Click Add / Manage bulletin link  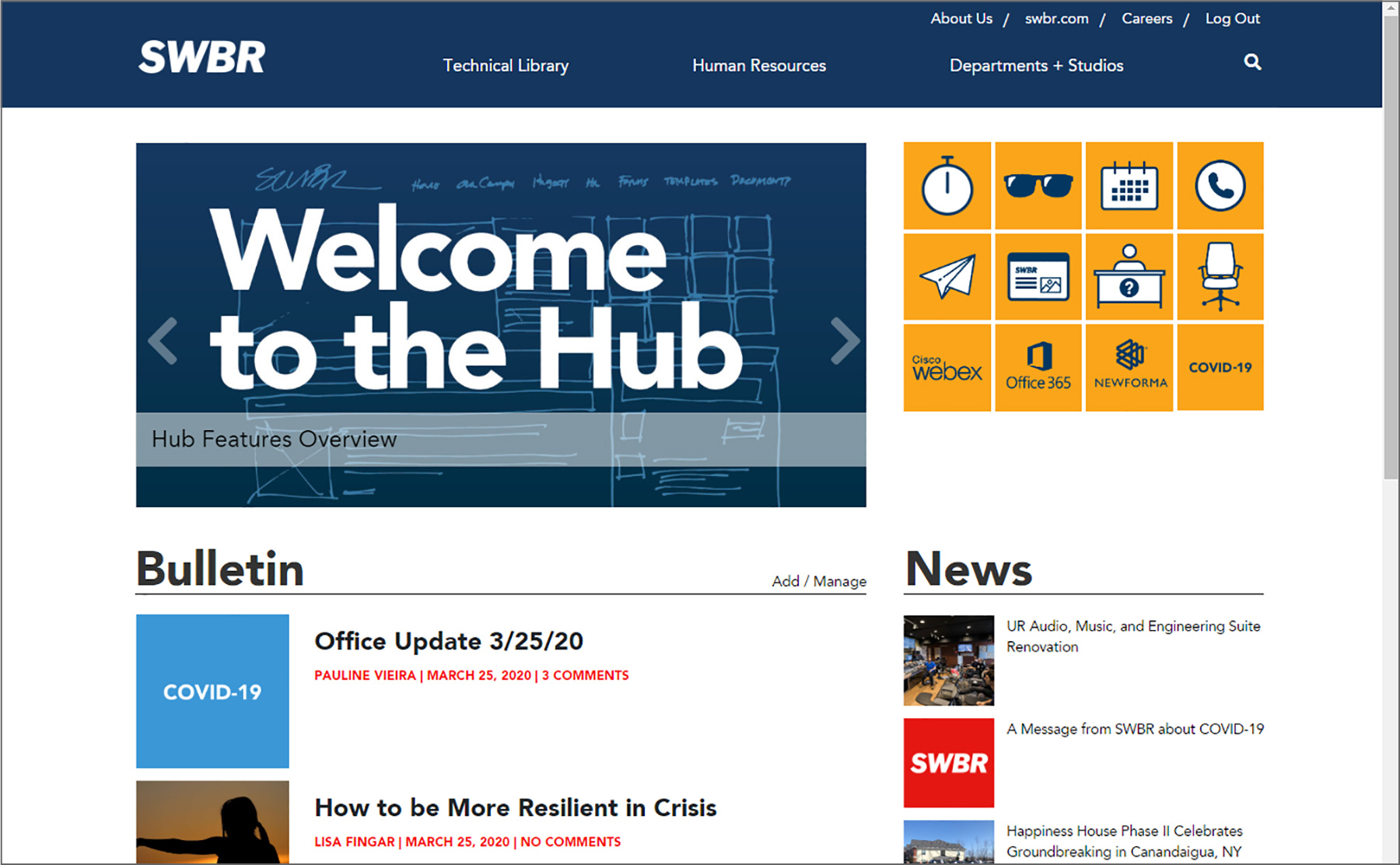click(818, 581)
